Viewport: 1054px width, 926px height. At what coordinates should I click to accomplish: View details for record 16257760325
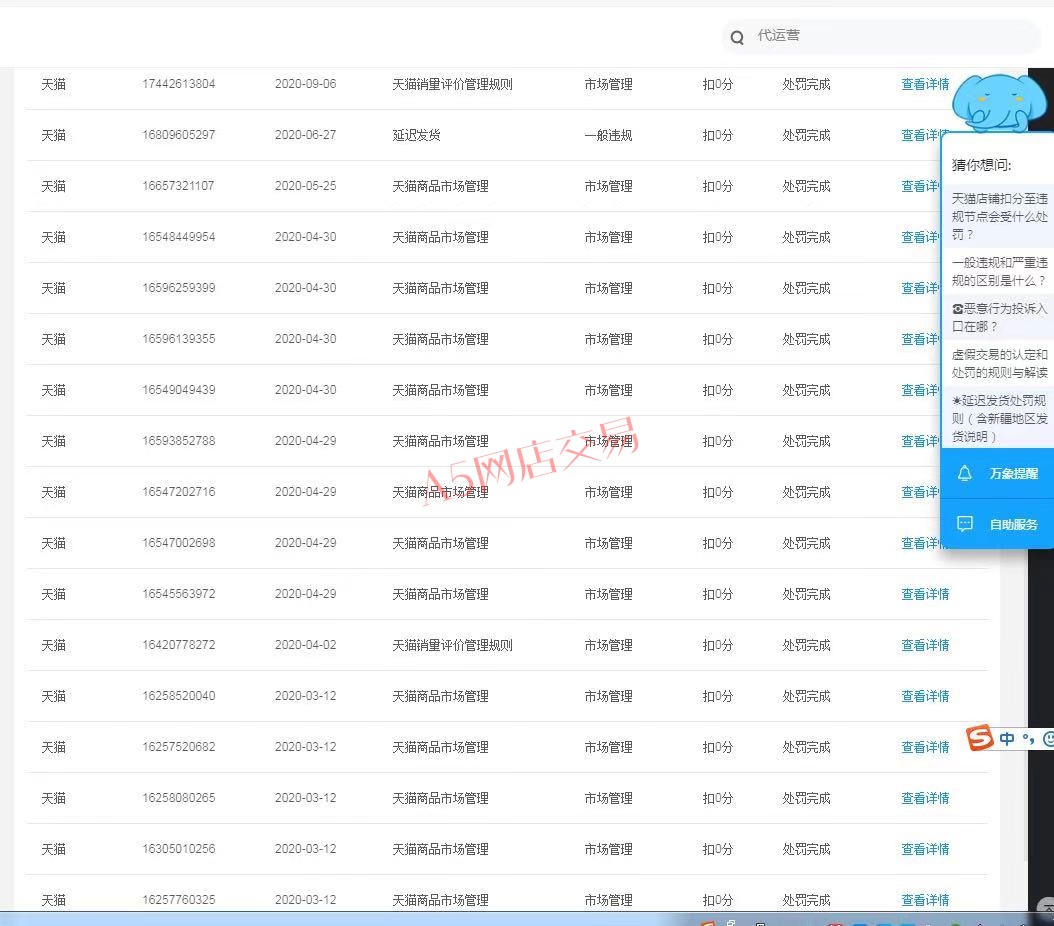[x=925, y=900]
